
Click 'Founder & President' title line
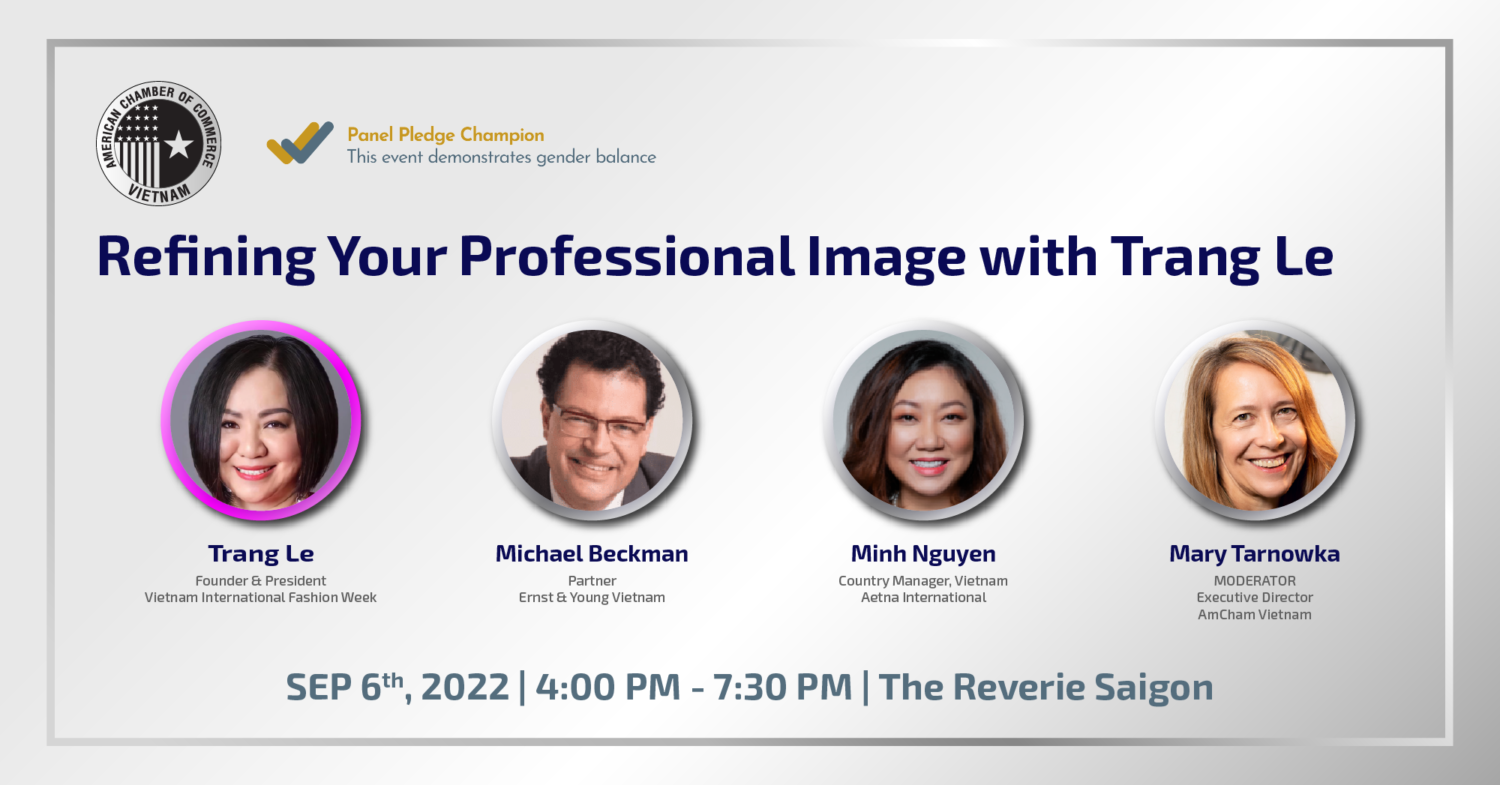click(x=261, y=581)
